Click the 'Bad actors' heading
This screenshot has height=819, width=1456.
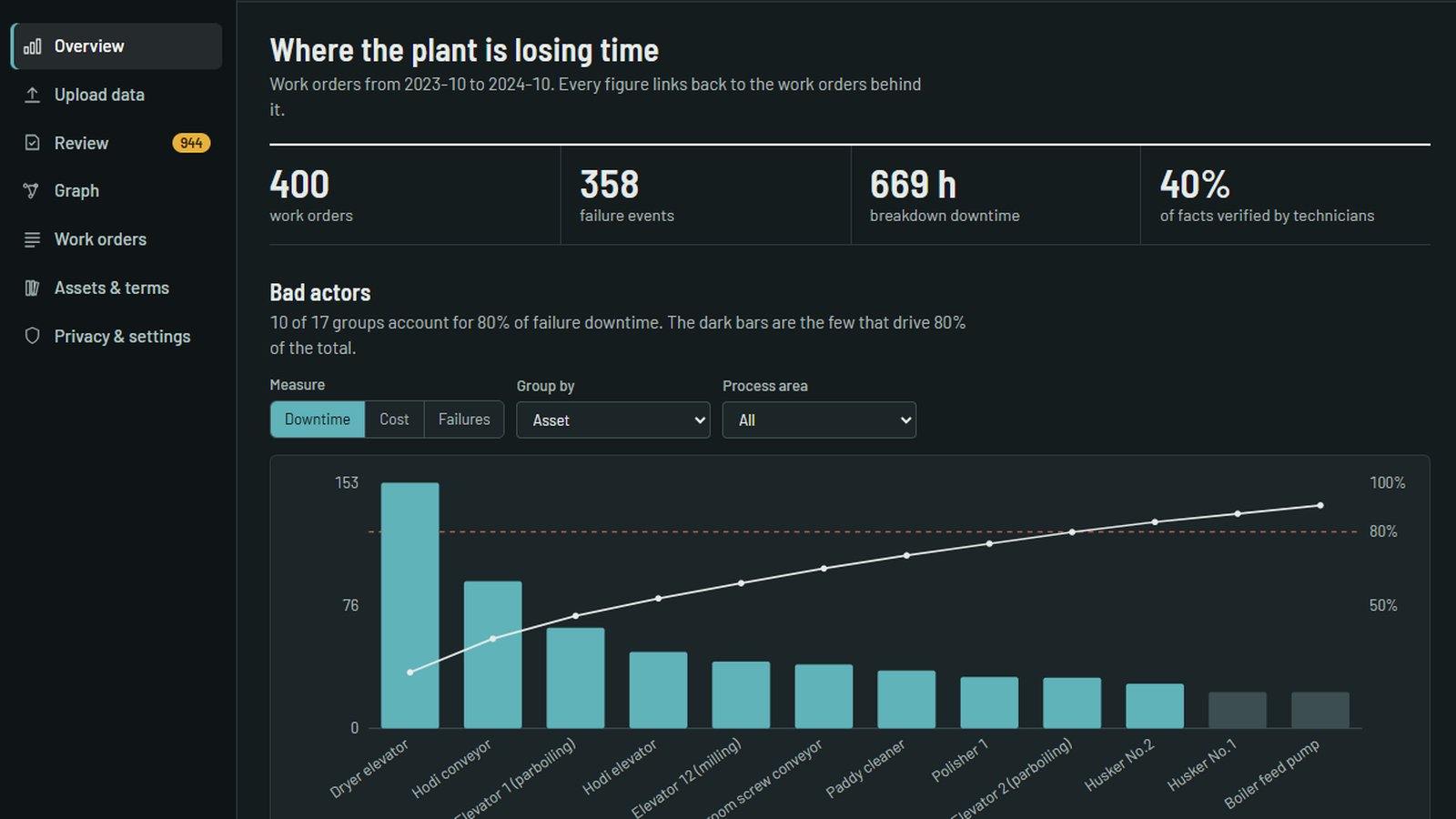pos(320,293)
